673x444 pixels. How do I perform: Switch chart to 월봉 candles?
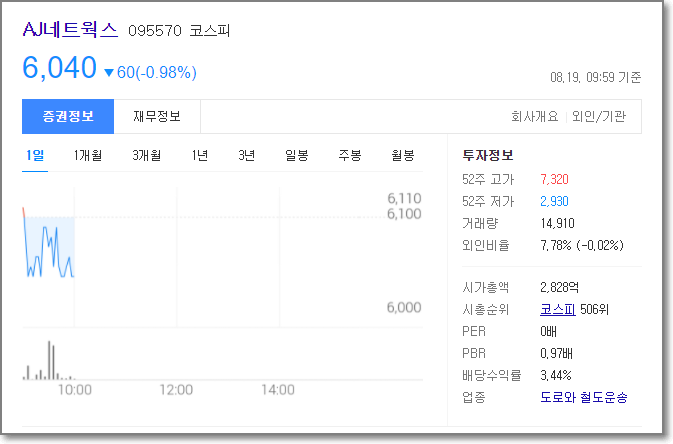(403, 155)
